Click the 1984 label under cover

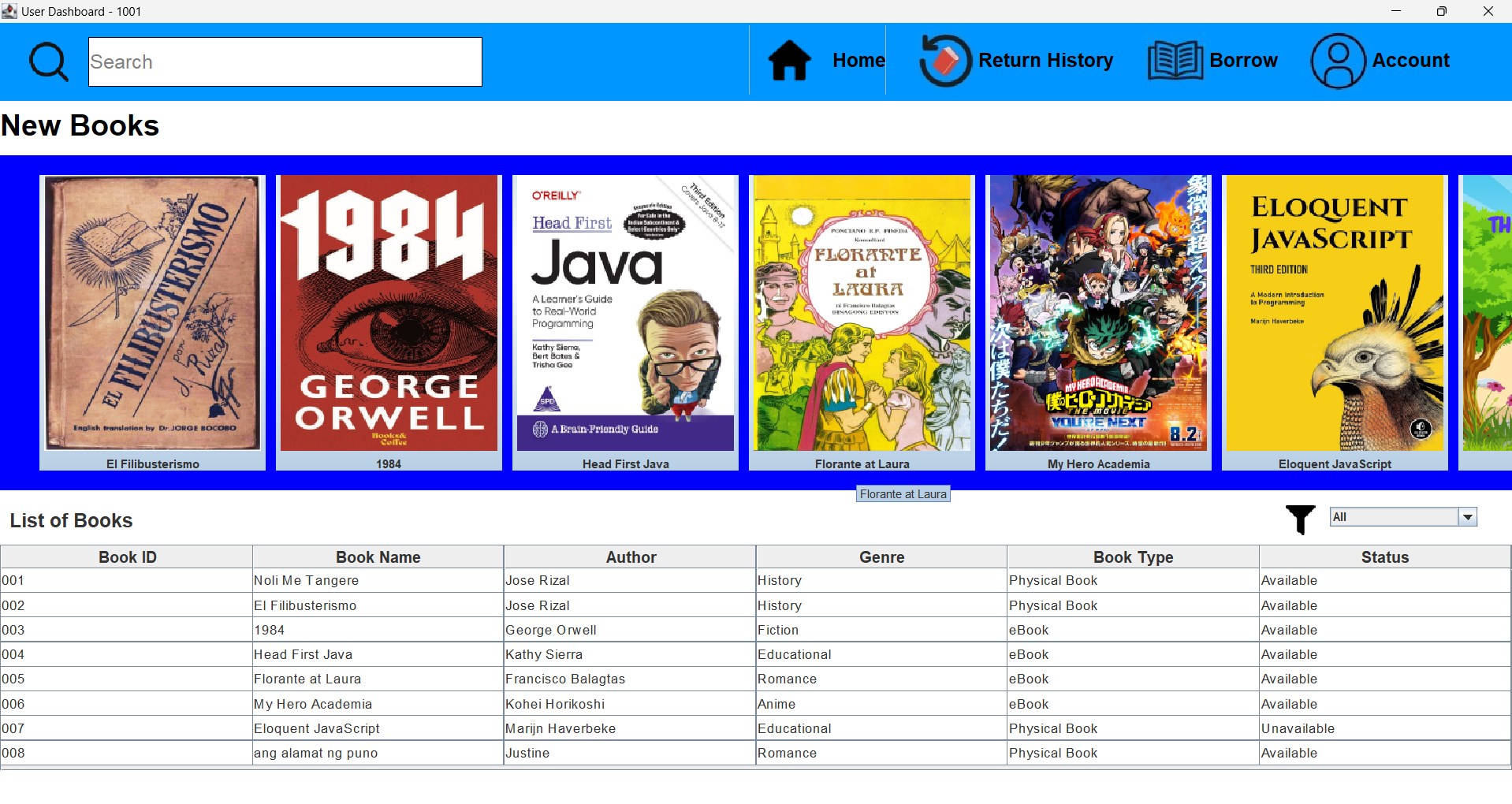(389, 463)
